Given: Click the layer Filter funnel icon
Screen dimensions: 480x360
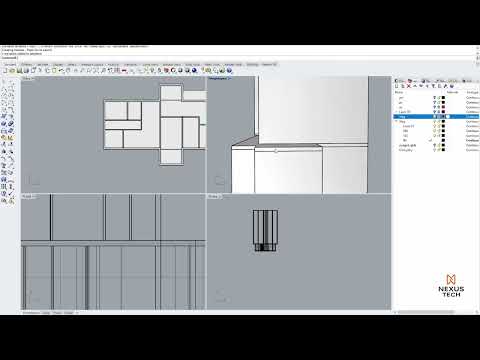Looking at the screenshot, I should 433,86.
